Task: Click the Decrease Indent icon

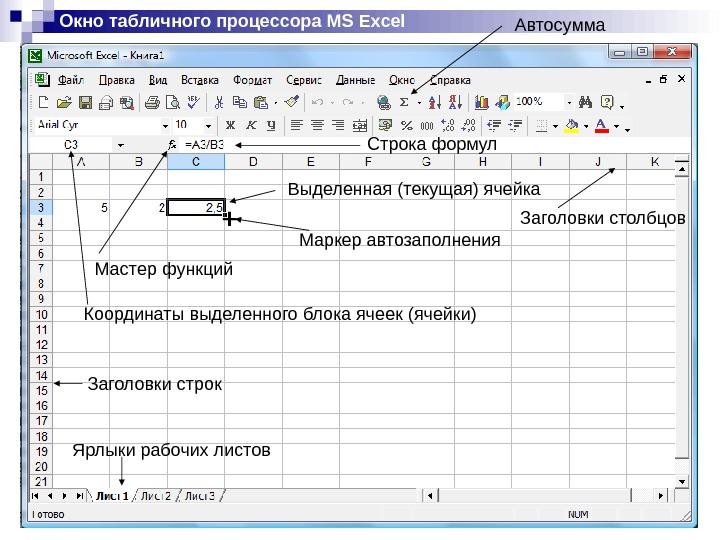Action: (494, 125)
